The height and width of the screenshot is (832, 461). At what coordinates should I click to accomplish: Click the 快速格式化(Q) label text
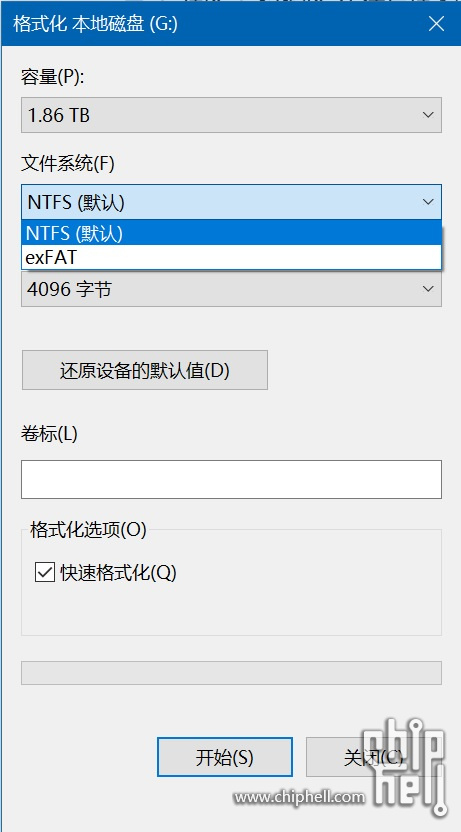[x=118, y=573]
